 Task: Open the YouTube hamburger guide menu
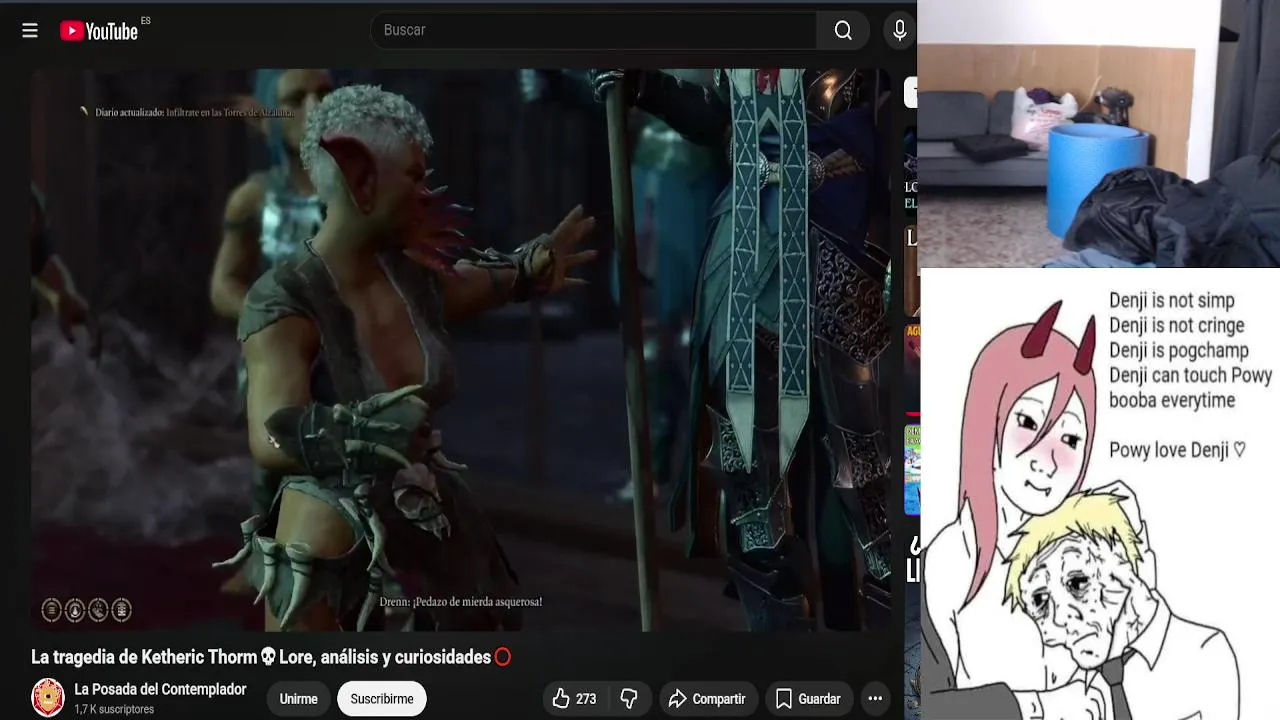tap(30, 31)
